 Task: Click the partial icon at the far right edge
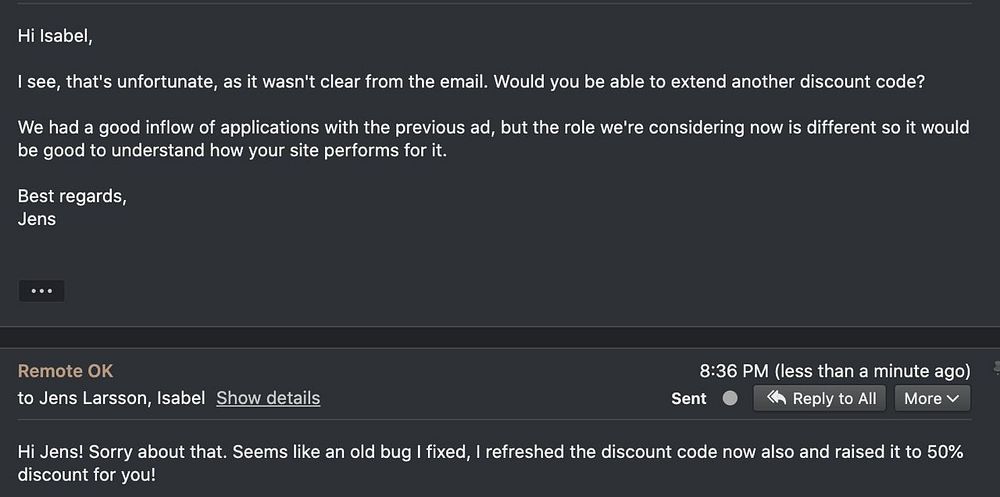[x=996, y=370]
